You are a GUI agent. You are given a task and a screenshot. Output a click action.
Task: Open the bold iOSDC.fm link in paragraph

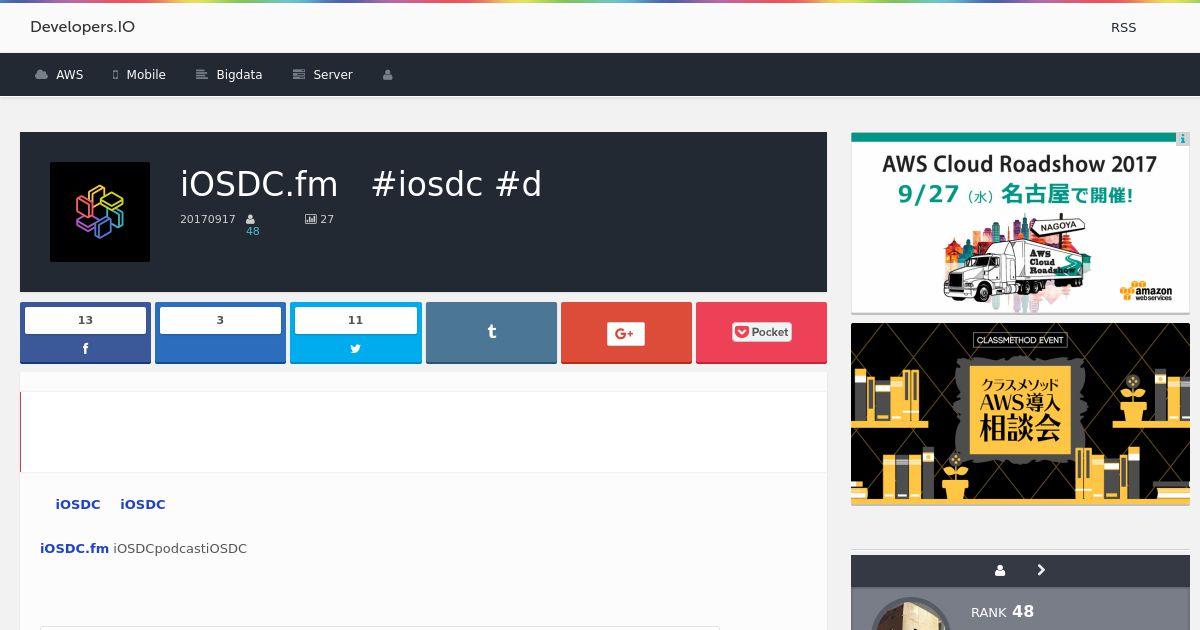(x=74, y=548)
